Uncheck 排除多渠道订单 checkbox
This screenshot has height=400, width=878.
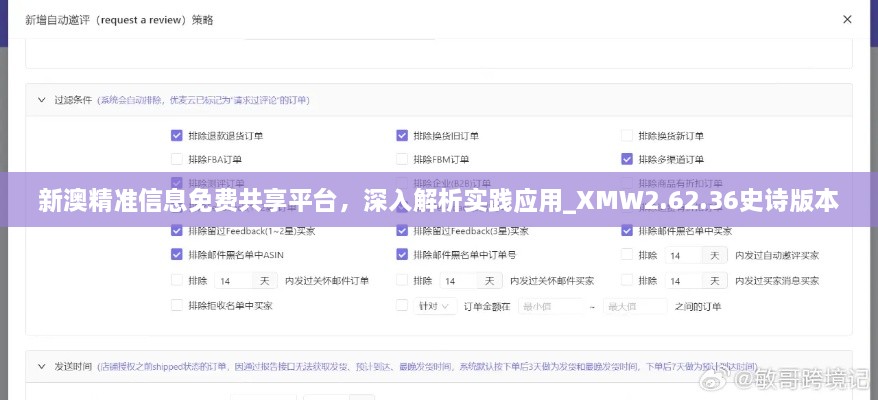pos(627,159)
